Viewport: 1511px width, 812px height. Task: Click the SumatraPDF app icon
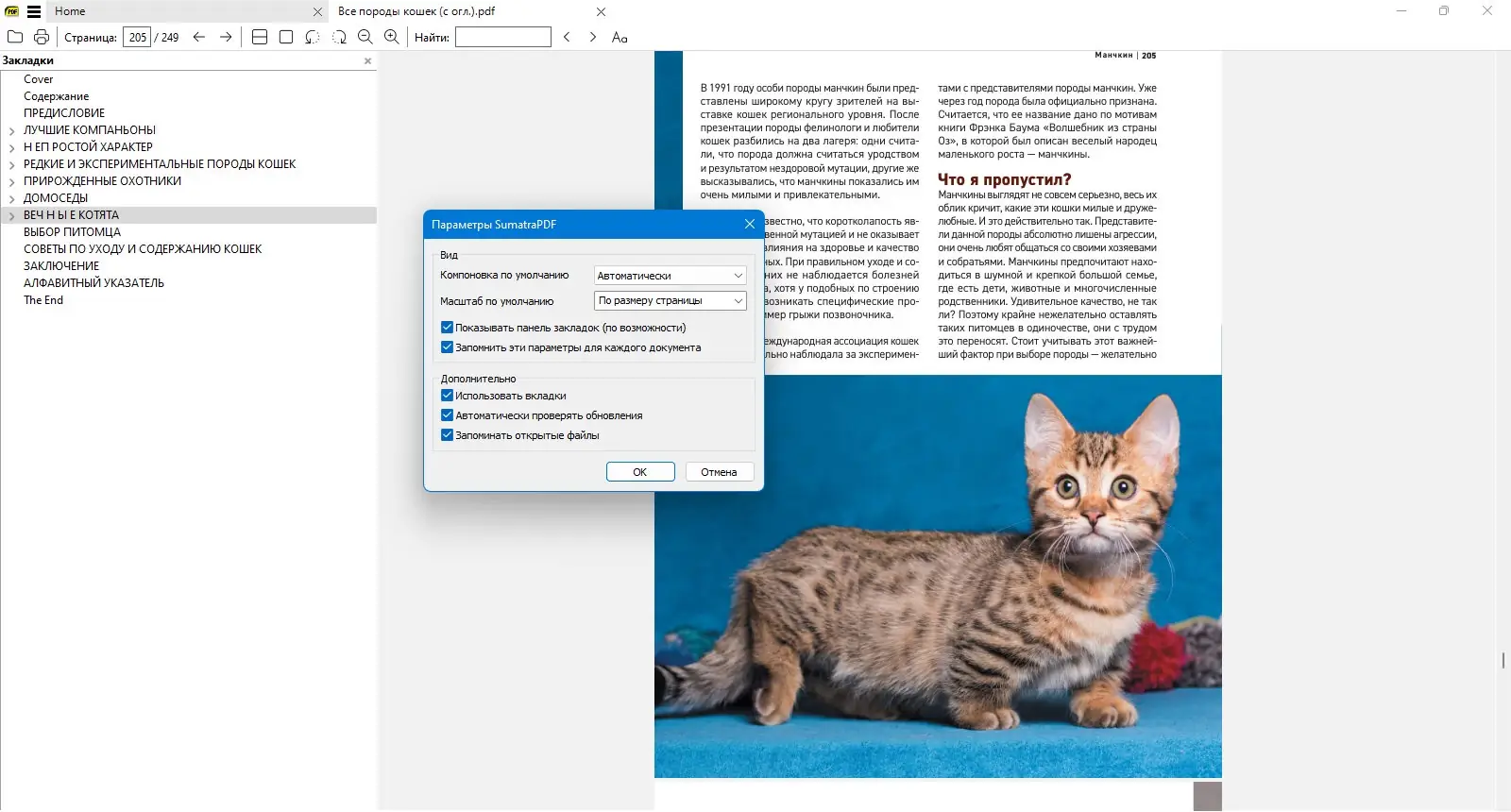point(12,11)
